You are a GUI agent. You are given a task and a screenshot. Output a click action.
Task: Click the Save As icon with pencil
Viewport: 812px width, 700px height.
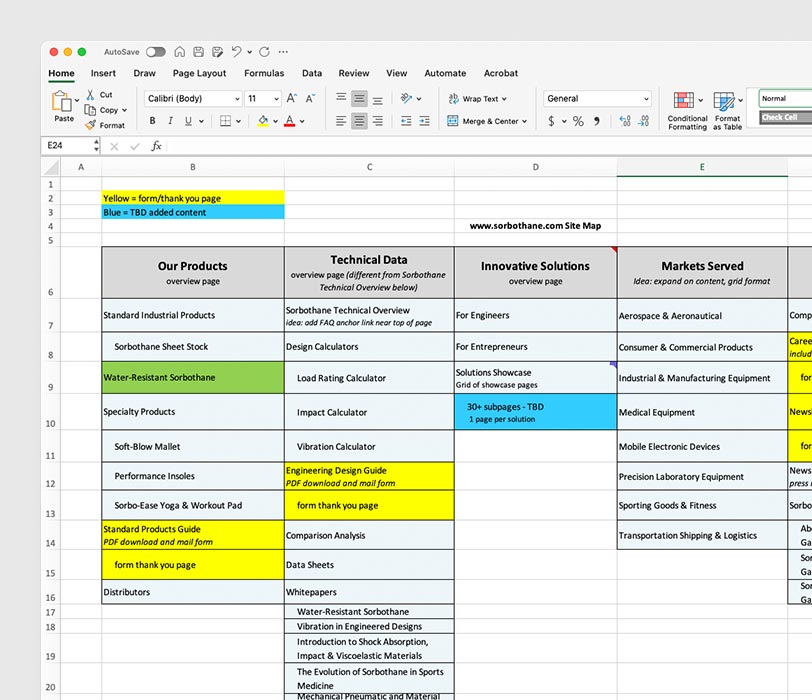pyautogui.click(x=218, y=52)
